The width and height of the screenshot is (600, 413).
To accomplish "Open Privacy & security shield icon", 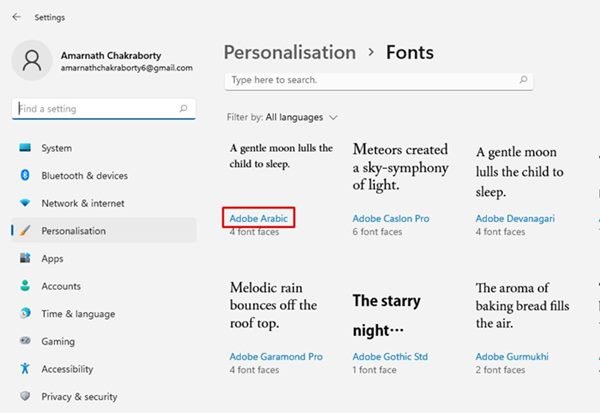I will tap(25, 396).
